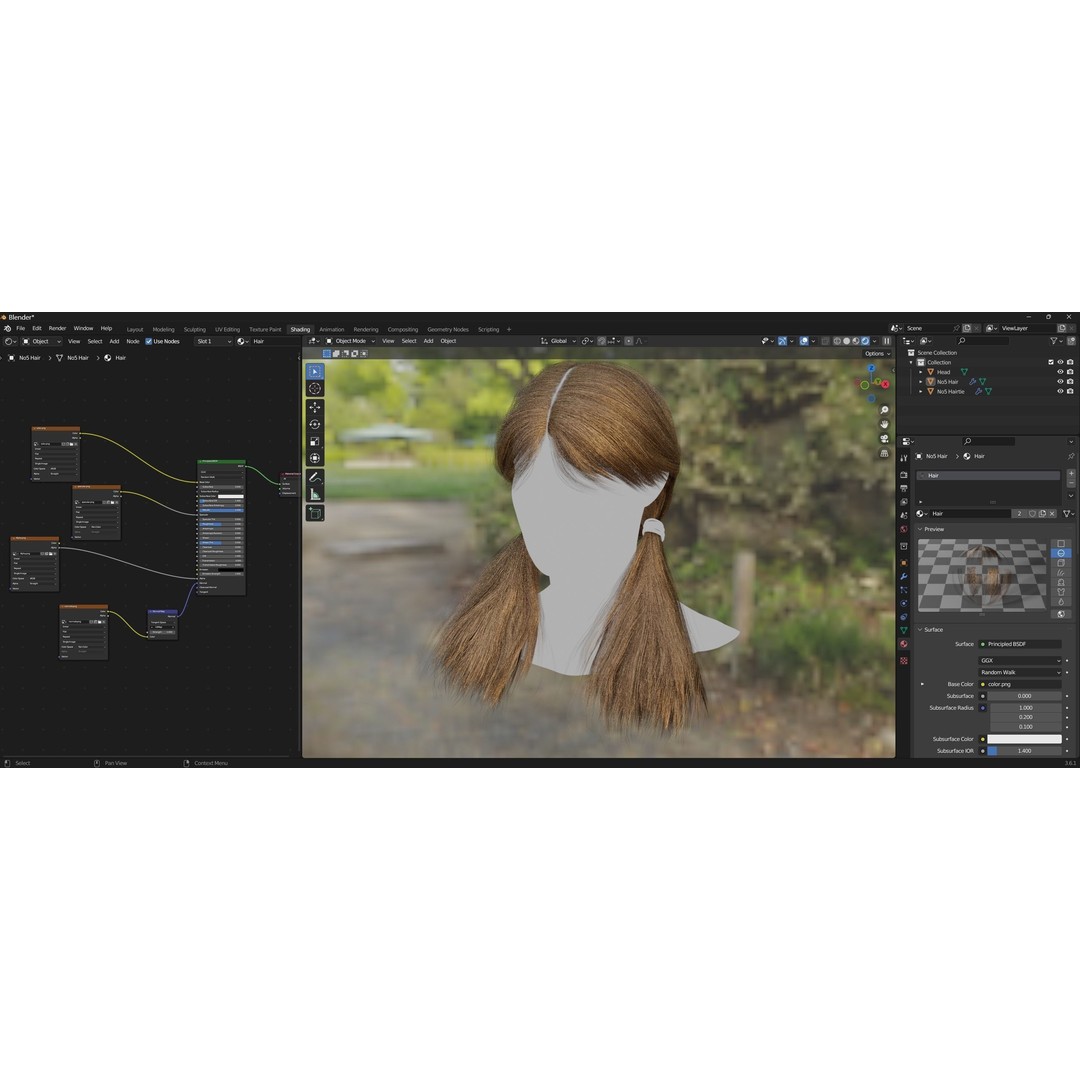Click the viewport zoom magnifier icon
The image size is (1080, 1080).
click(x=884, y=410)
